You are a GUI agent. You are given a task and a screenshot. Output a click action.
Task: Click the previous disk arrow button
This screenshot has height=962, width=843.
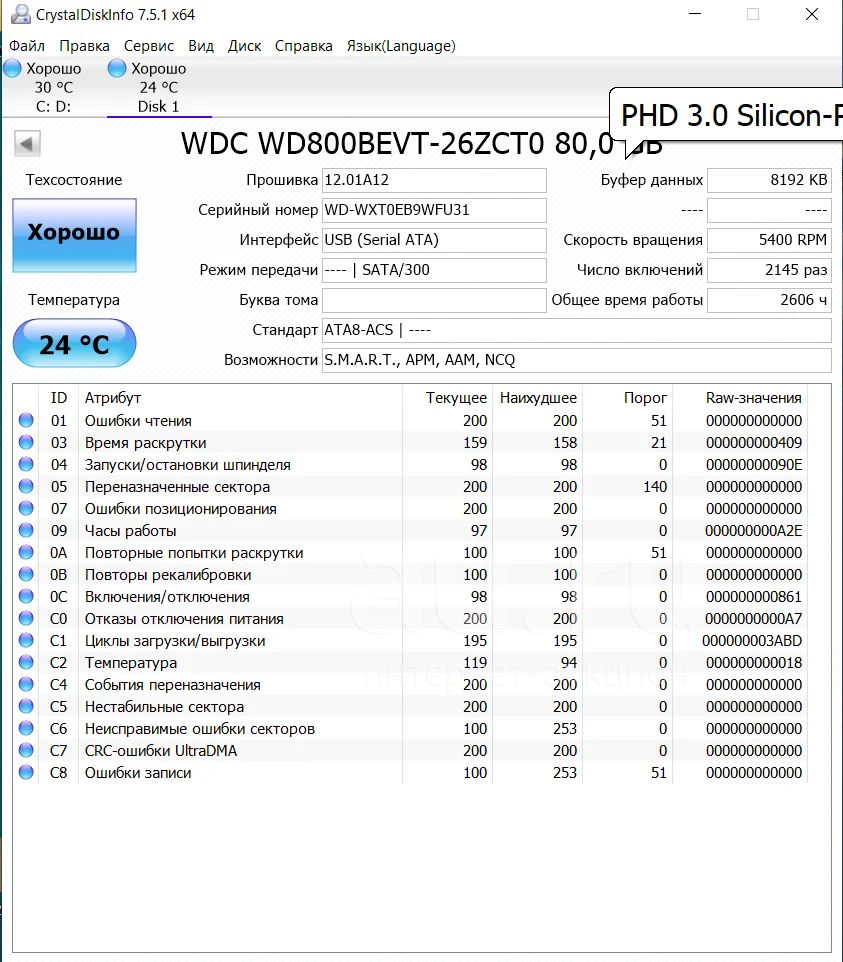(x=27, y=144)
